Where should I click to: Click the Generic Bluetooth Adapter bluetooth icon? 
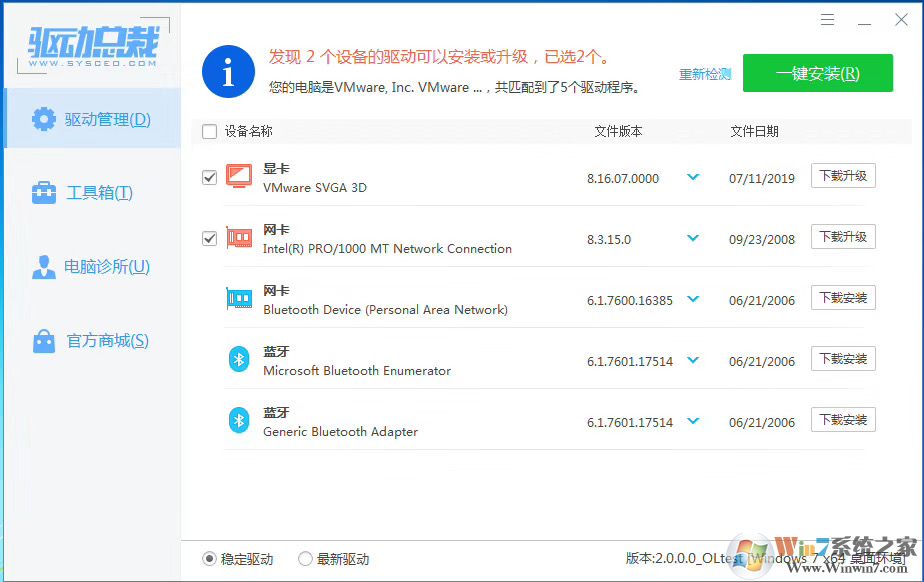coord(239,420)
